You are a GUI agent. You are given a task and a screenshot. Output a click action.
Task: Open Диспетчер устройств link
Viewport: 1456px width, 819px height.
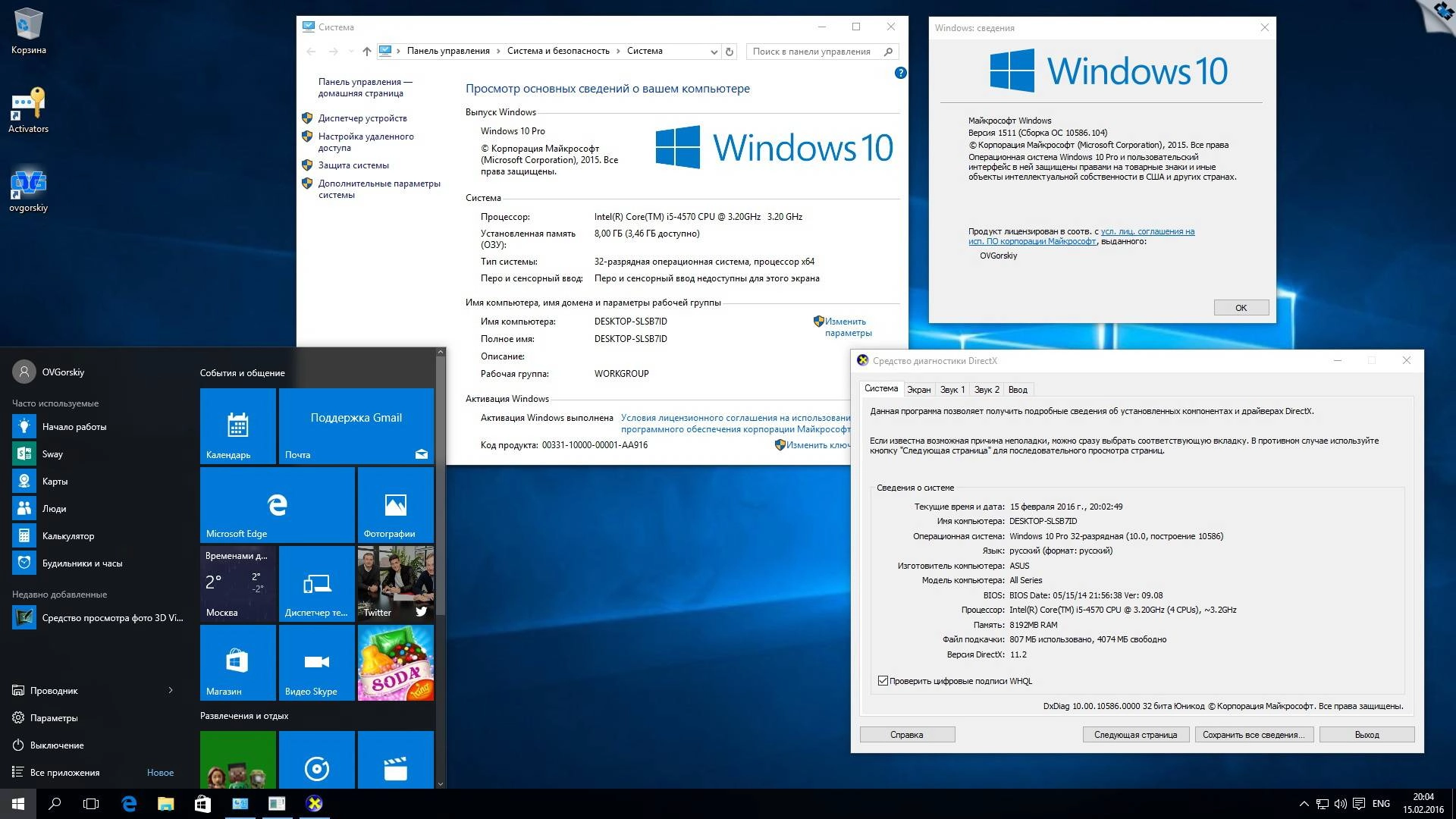362,118
